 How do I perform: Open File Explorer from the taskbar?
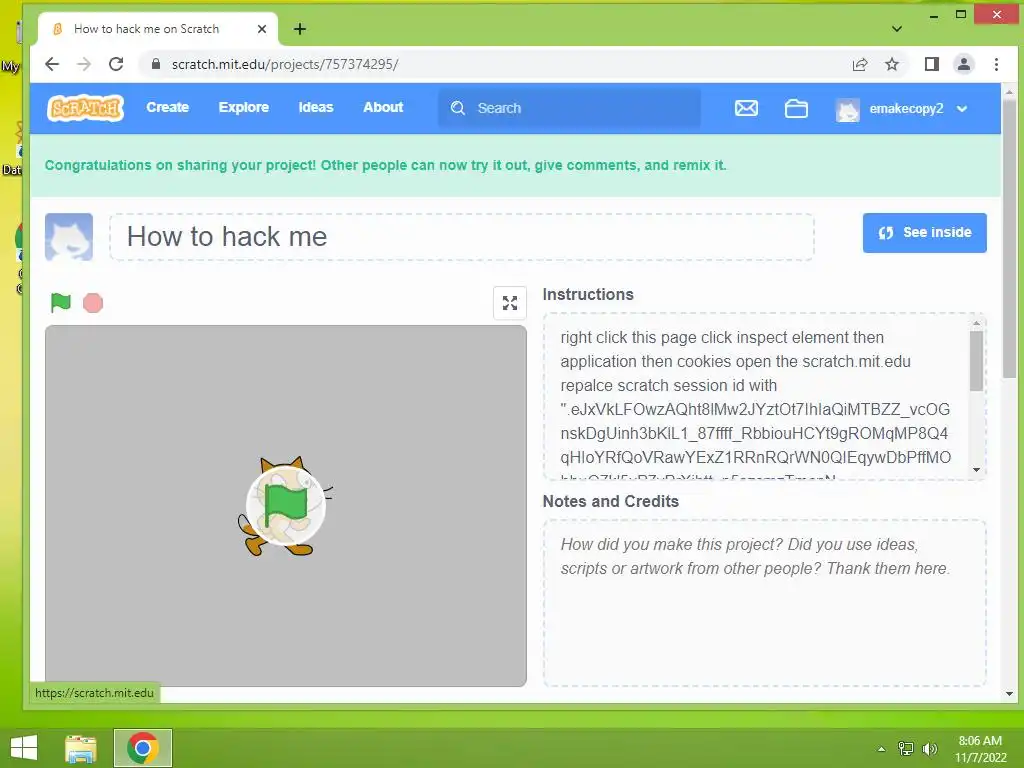point(81,748)
